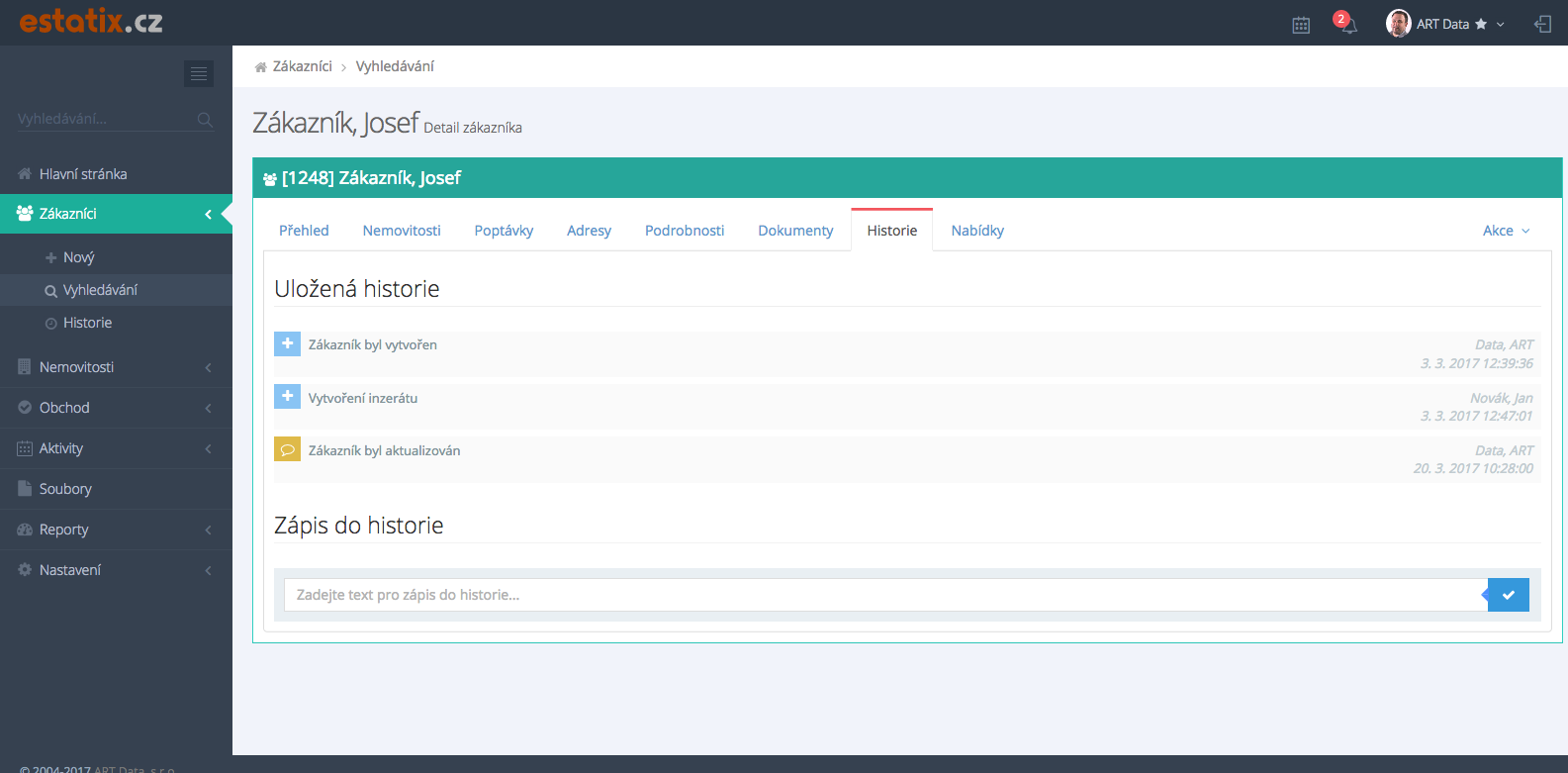Expand the Nemovitosti sidebar section arrow
The image size is (1568, 773).
tap(208, 367)
